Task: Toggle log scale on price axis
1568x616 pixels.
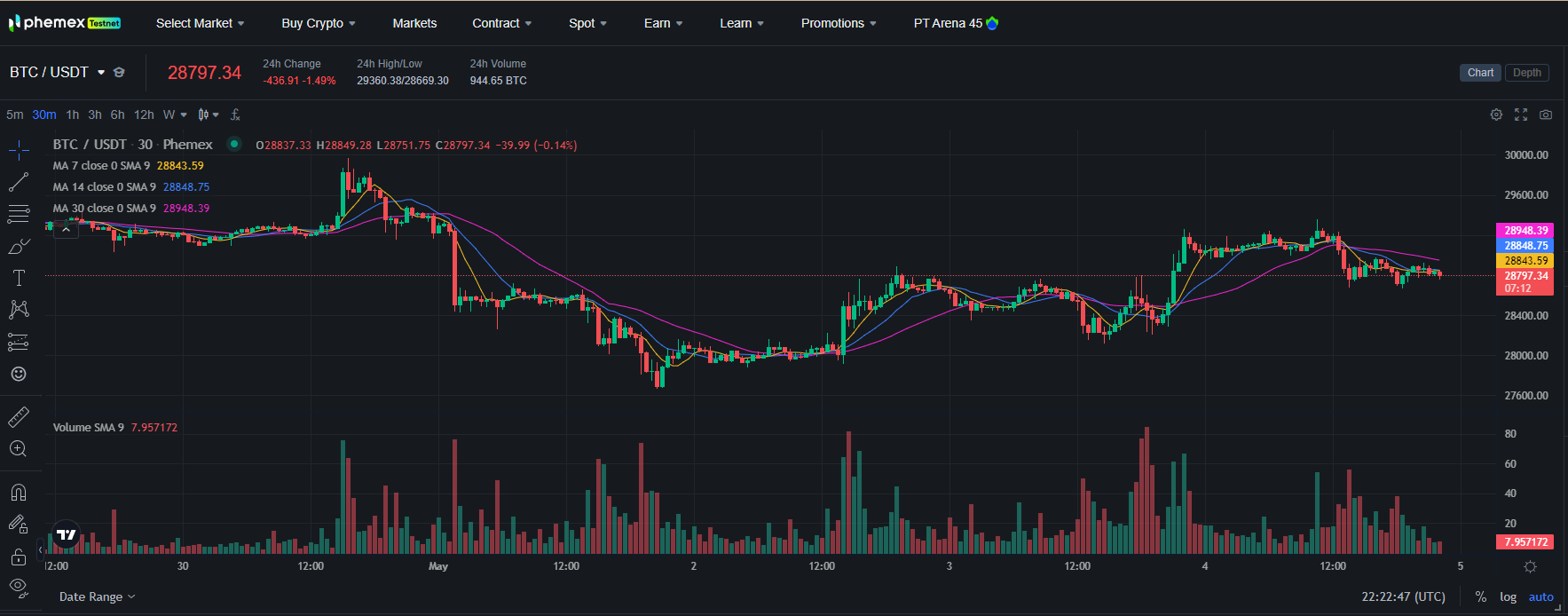Action: [1508, 596]
